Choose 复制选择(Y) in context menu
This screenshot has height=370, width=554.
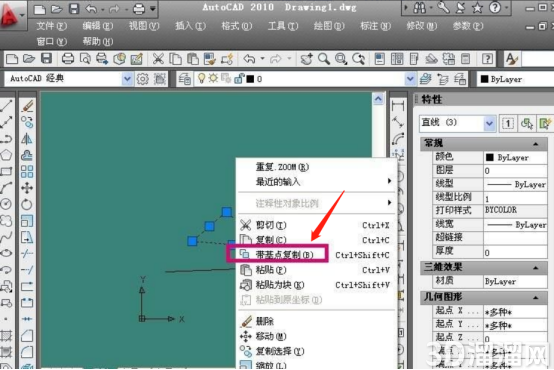(x=316, y=351)
